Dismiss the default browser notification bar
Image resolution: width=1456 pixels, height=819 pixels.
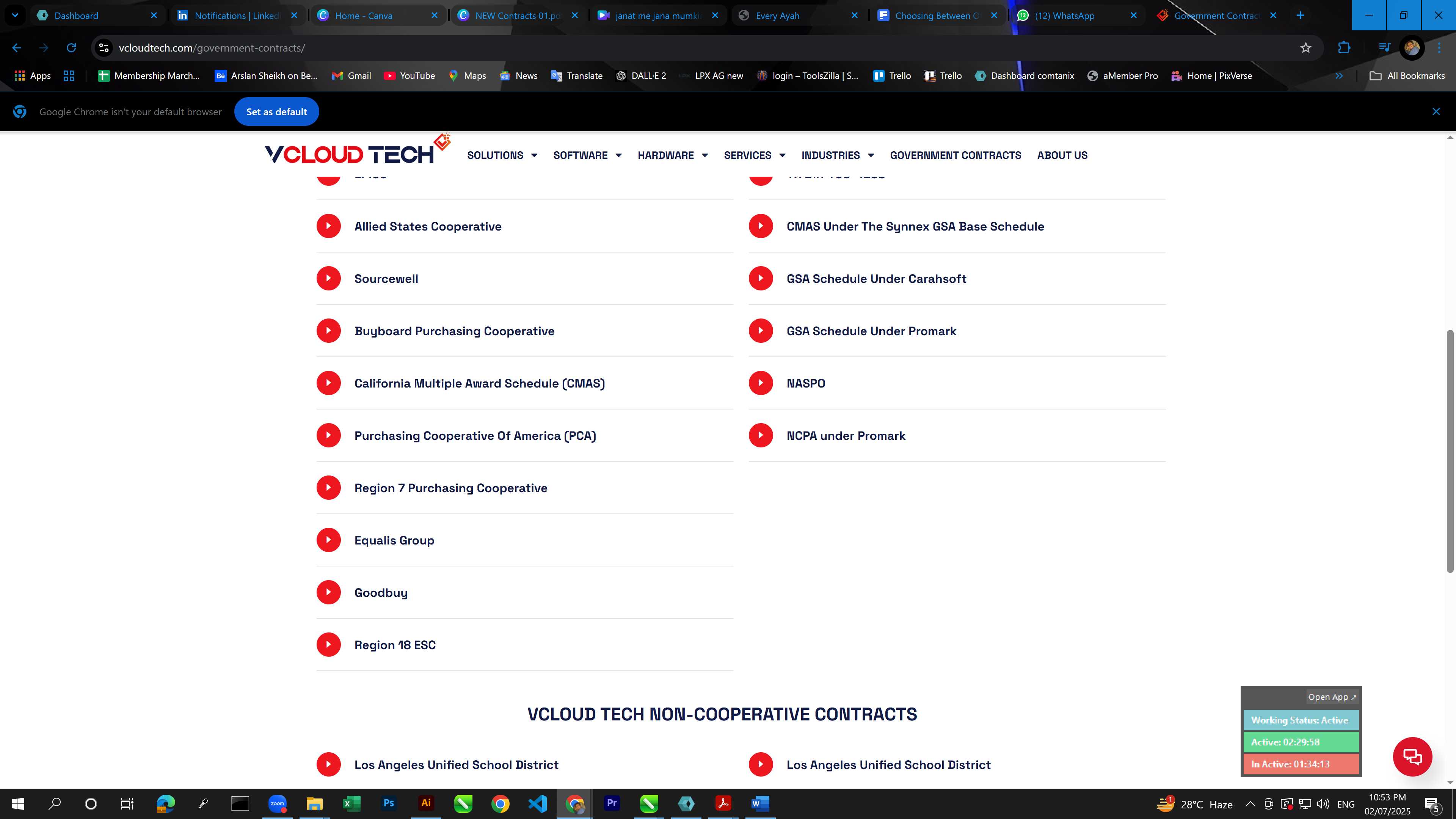click(x=1436, y=111)
